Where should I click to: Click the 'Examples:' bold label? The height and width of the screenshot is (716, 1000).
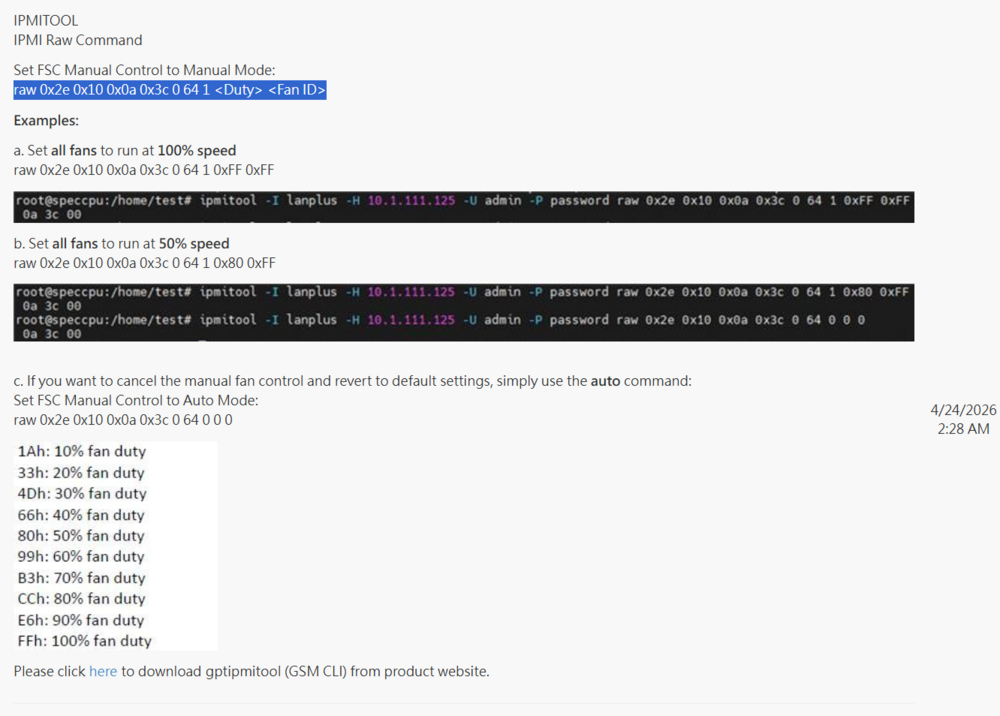coord(46,121)
